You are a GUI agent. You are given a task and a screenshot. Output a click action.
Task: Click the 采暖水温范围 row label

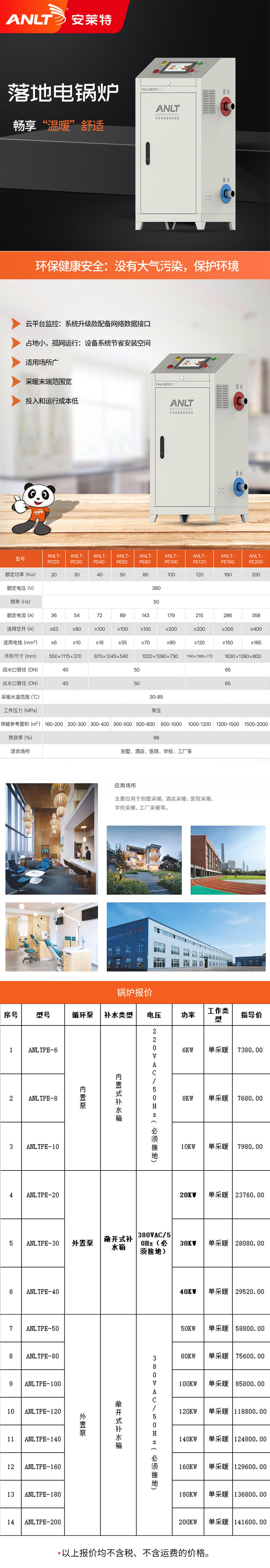coord(20,697)
